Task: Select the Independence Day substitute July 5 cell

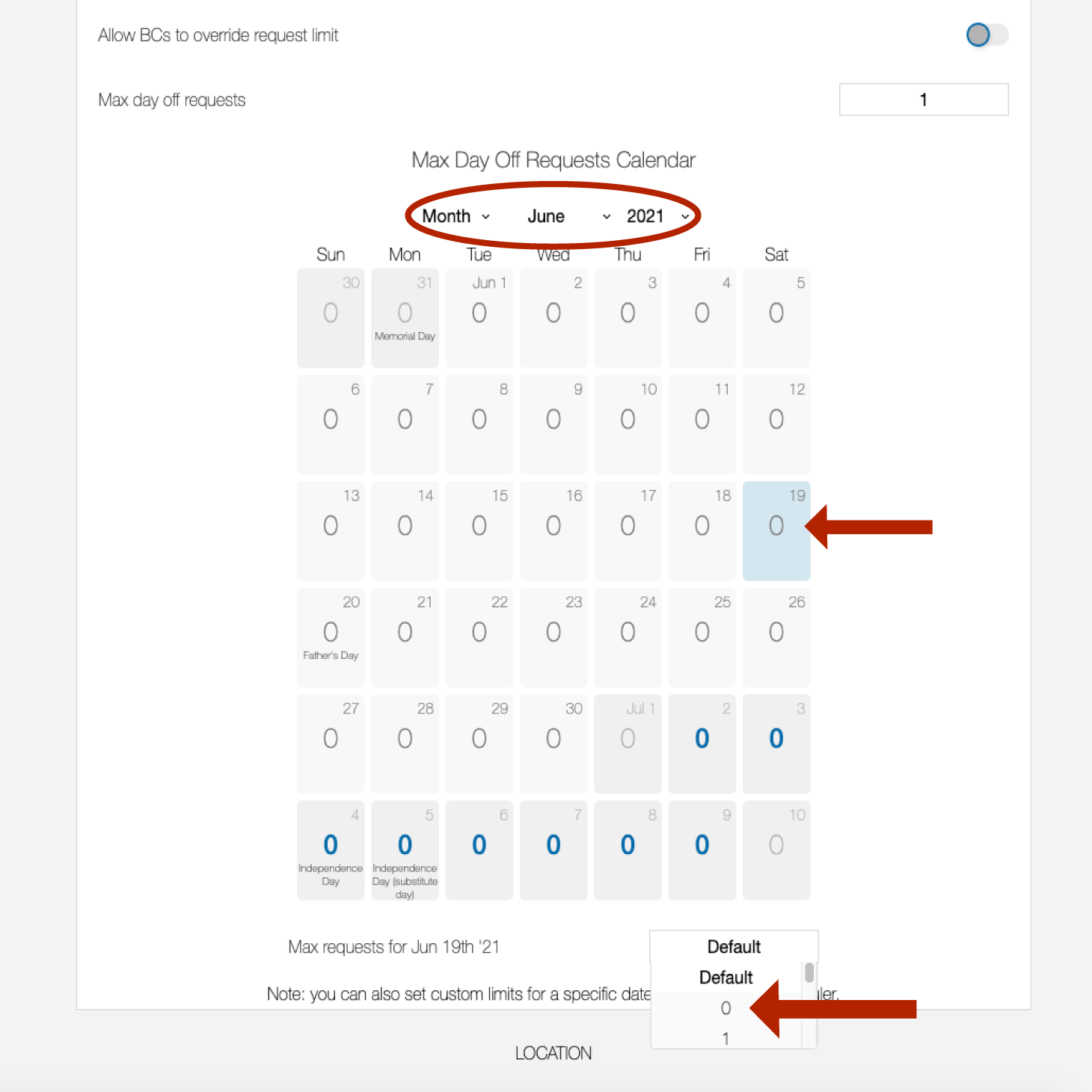Action: (405, 850)
